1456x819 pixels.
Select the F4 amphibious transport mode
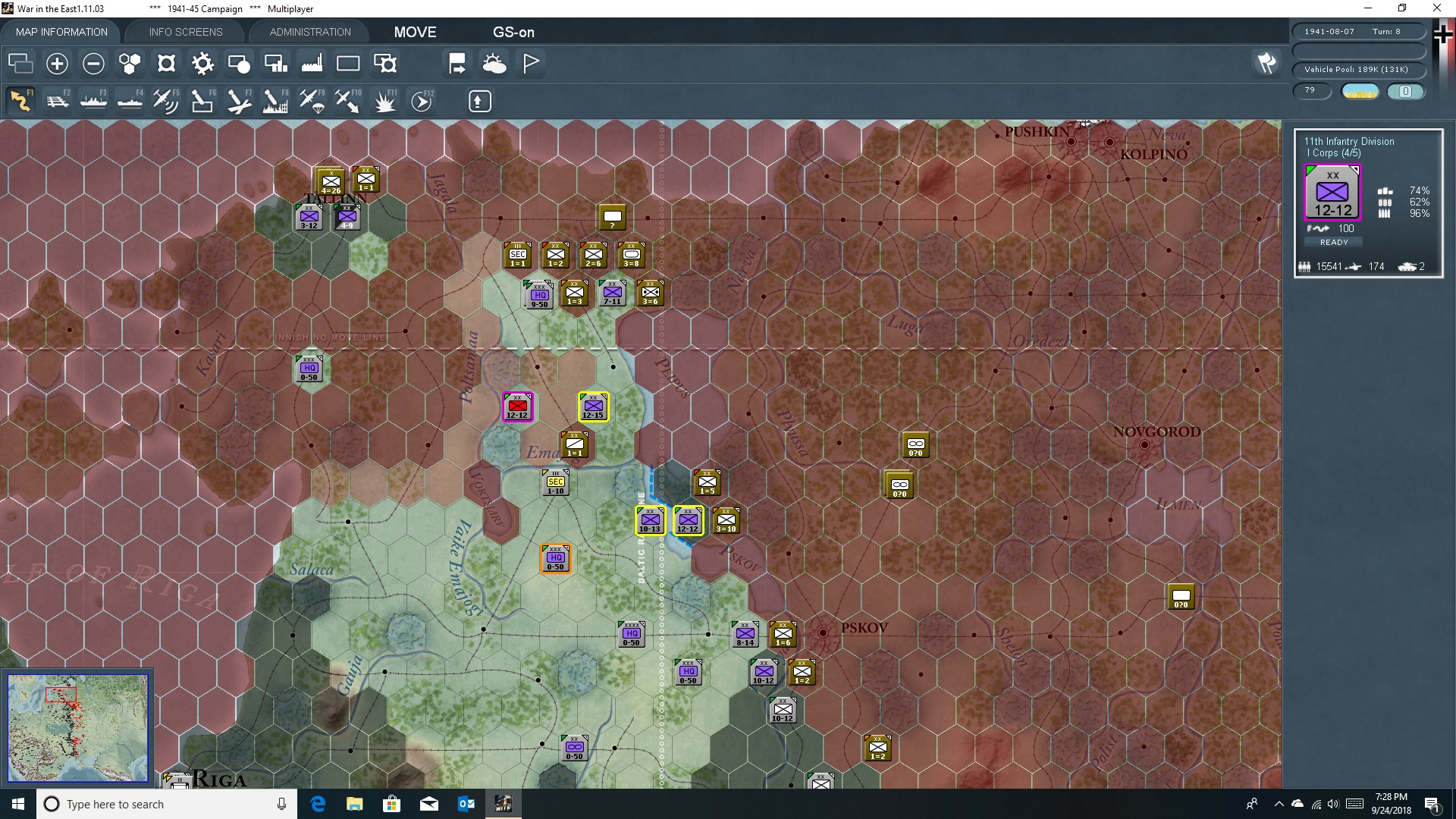(x=130, y=101)
